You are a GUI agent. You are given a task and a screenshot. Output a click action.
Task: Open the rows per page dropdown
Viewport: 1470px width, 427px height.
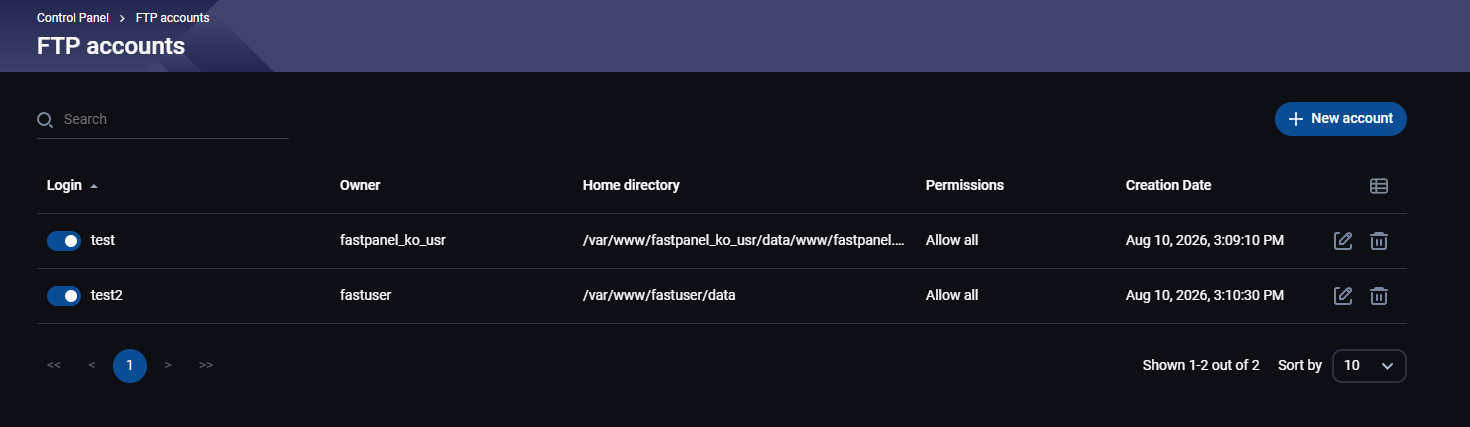[x=1369, y=366]
